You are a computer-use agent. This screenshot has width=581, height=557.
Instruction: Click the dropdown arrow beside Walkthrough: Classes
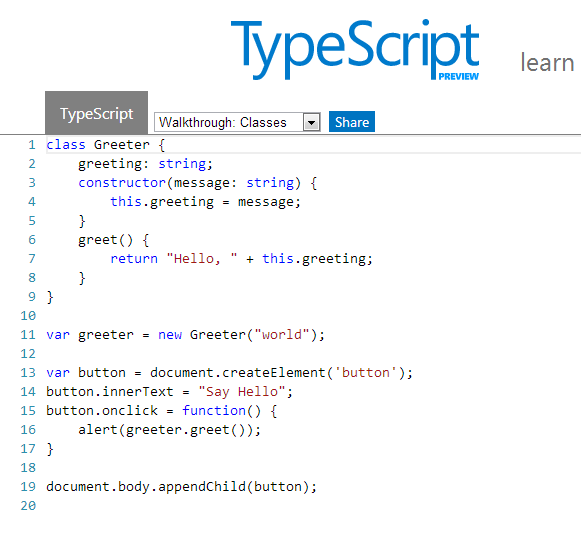[x=311, y=122]
